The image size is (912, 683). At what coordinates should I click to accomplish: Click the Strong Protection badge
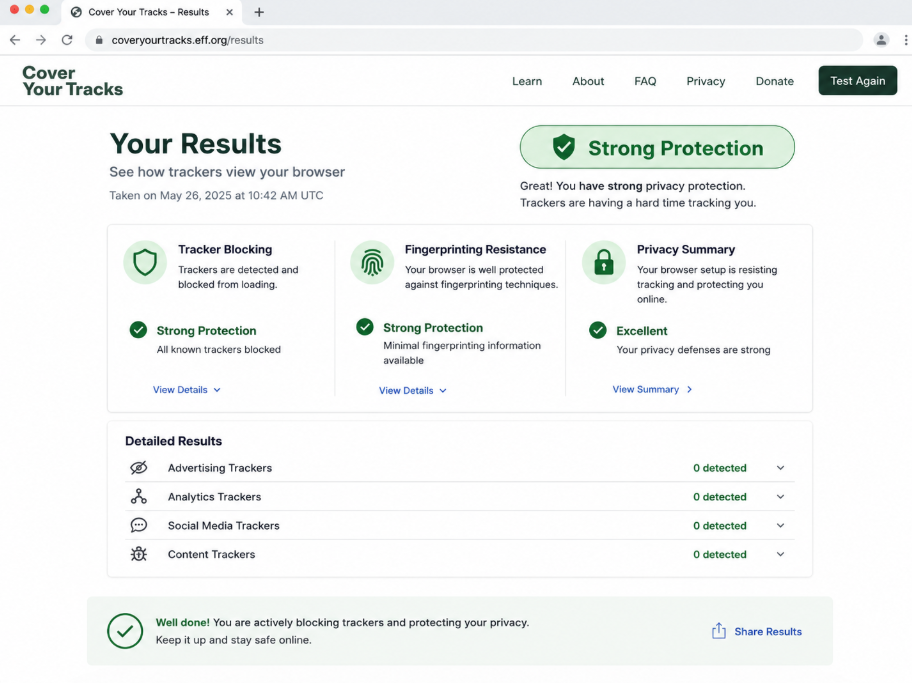point(657,147)
